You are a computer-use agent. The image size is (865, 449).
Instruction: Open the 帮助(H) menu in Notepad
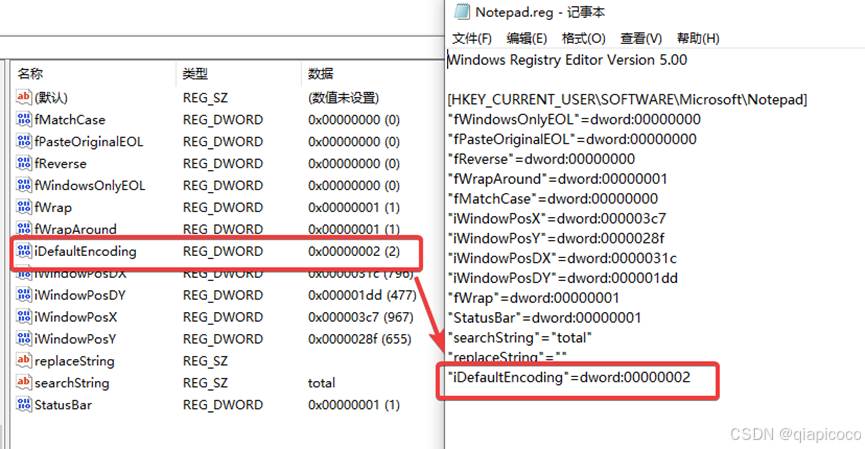[x=698, y=39]
